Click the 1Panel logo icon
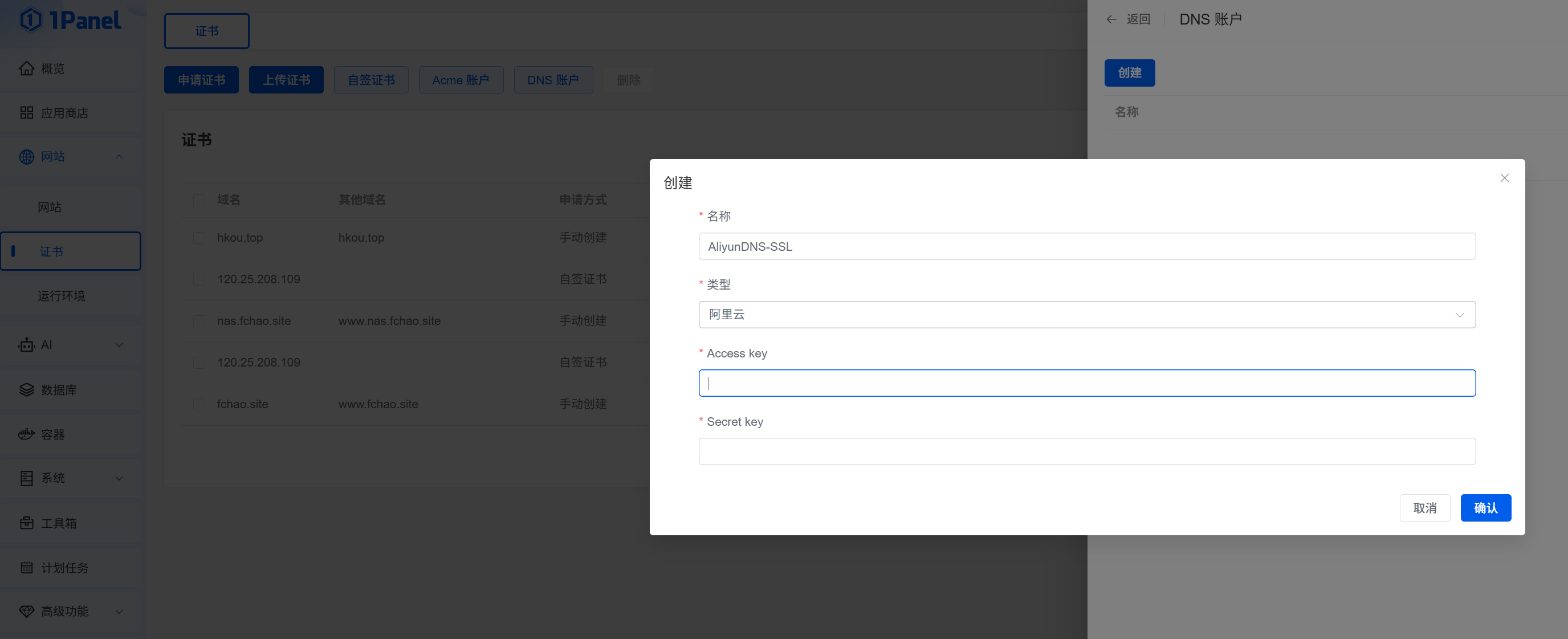The height and width of the screenshot is (639, 1568). pos(30,20)
